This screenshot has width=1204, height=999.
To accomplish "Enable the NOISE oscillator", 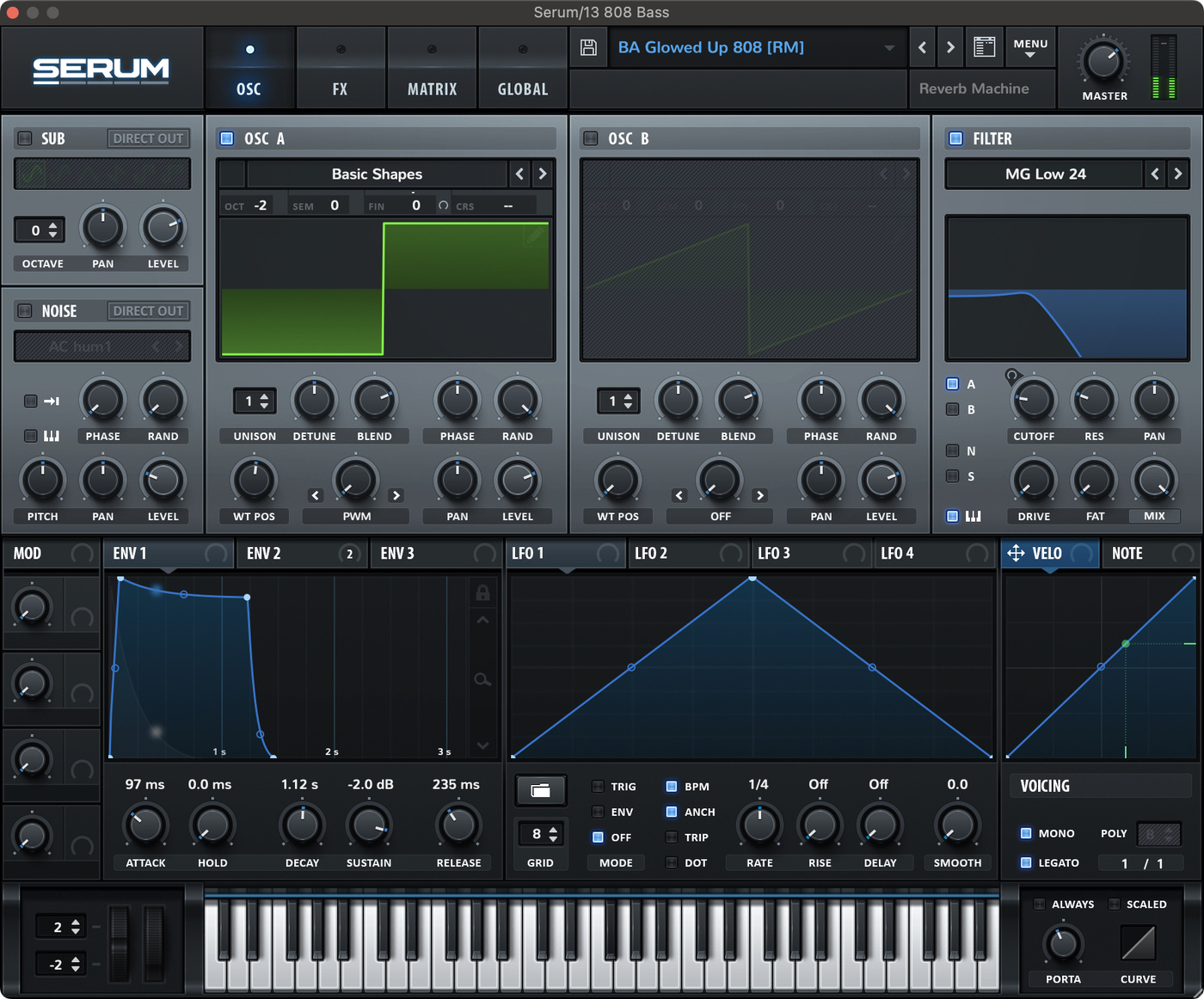I will click(x=25, y=311).
